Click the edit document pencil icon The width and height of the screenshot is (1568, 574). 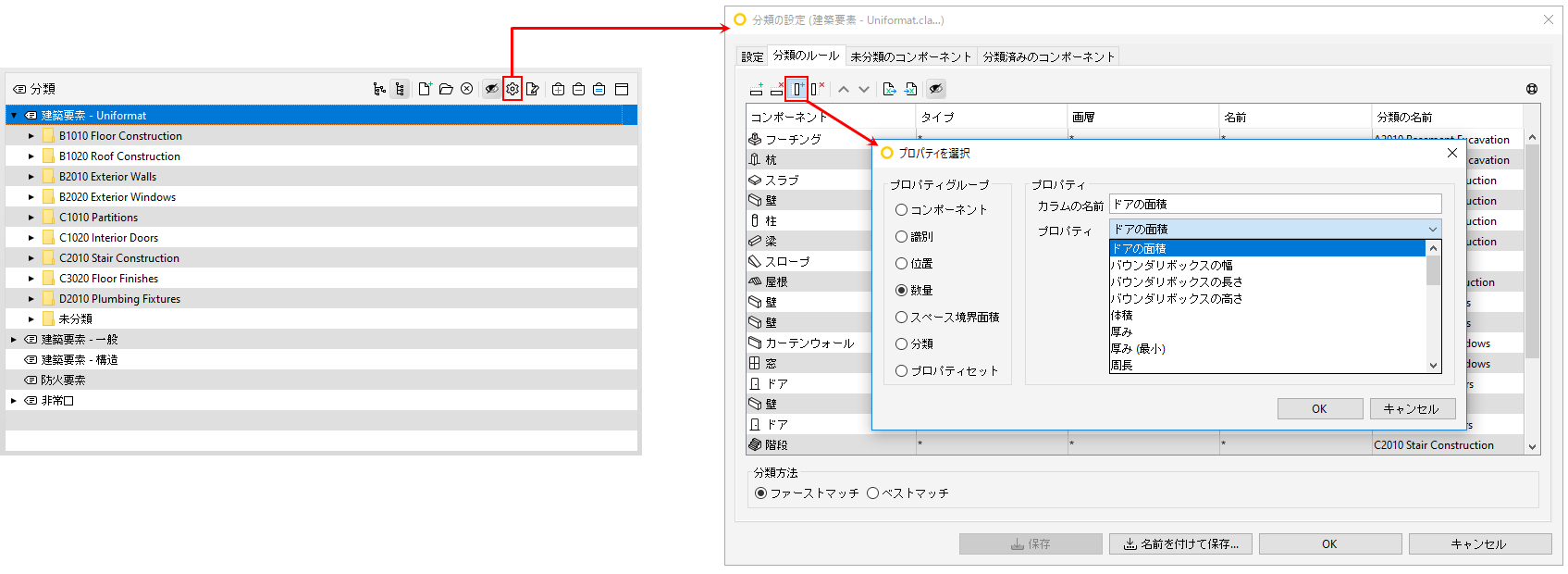pyautogui.click(x=533, y=89)
